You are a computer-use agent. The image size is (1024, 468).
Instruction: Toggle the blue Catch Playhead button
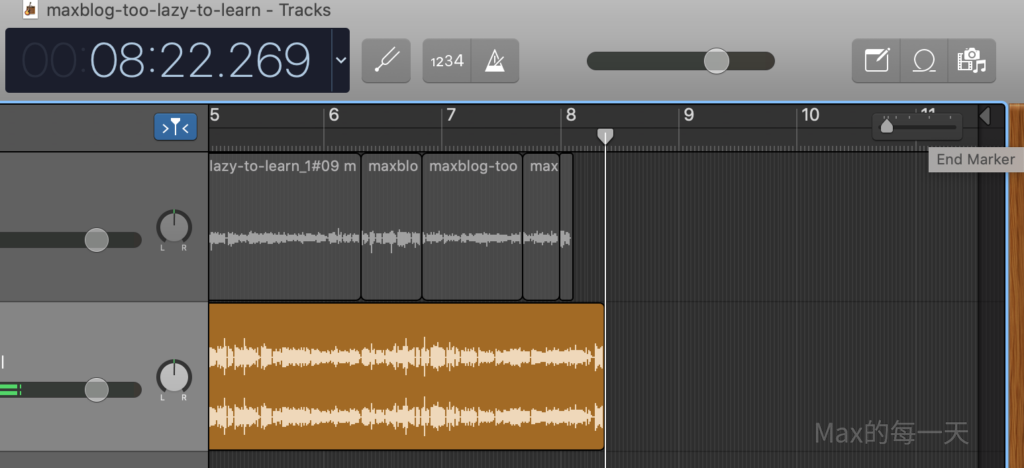175,127
